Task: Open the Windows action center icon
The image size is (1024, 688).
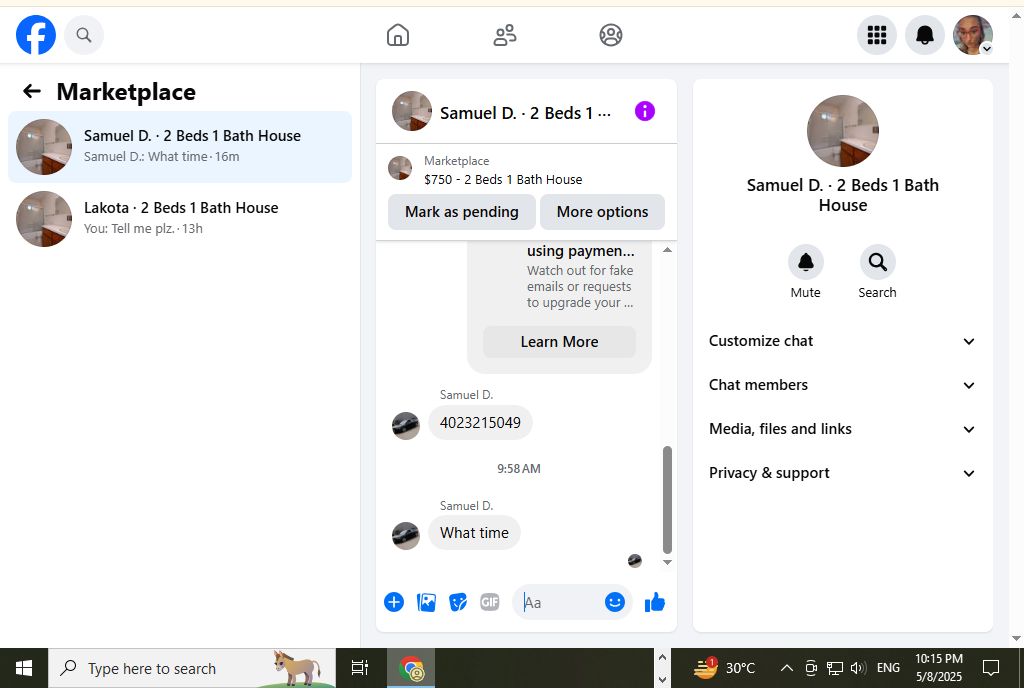Action: click(x=991, y=668)
